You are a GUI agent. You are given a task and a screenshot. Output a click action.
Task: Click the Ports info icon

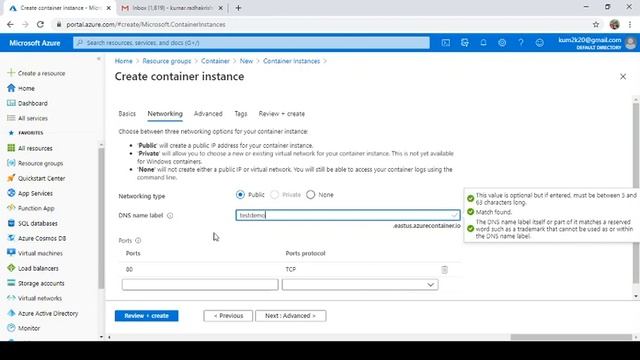pos(138,240)
